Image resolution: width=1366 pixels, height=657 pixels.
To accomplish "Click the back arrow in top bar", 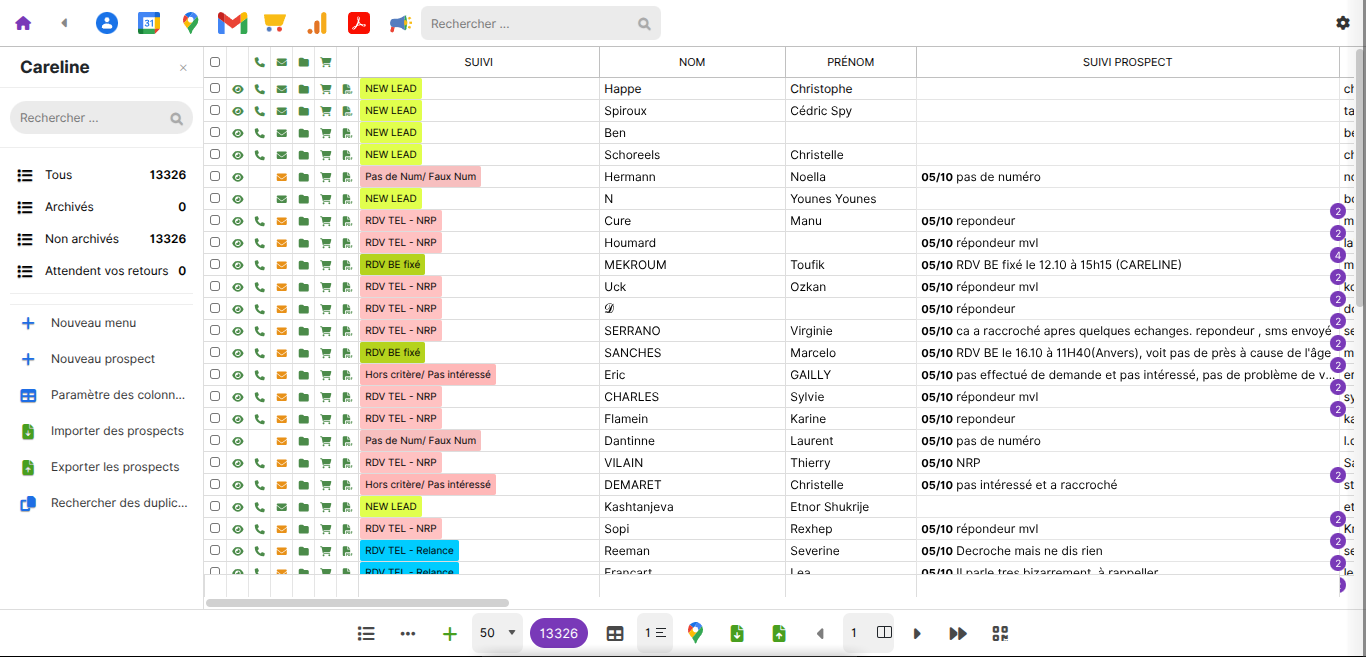I will point(64,23).
